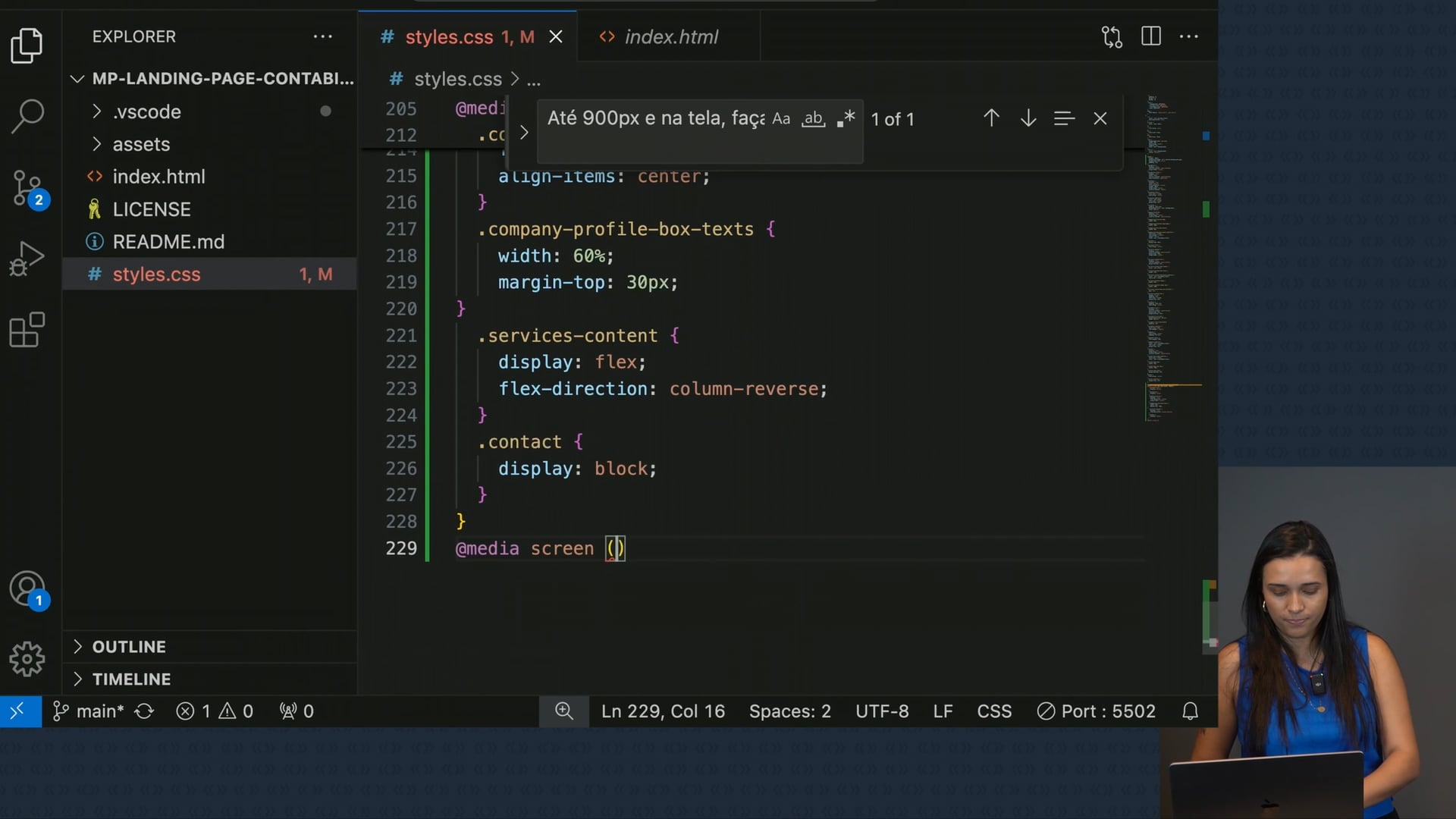This screenshot has width=1456, height=819.
Task: Toggle Replace row in find widget
Action: [524, 133]
